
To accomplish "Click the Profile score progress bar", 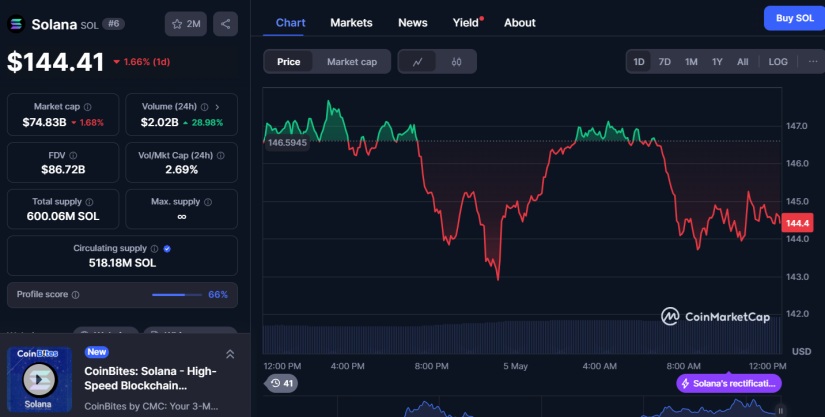I will tap(176, 295).
